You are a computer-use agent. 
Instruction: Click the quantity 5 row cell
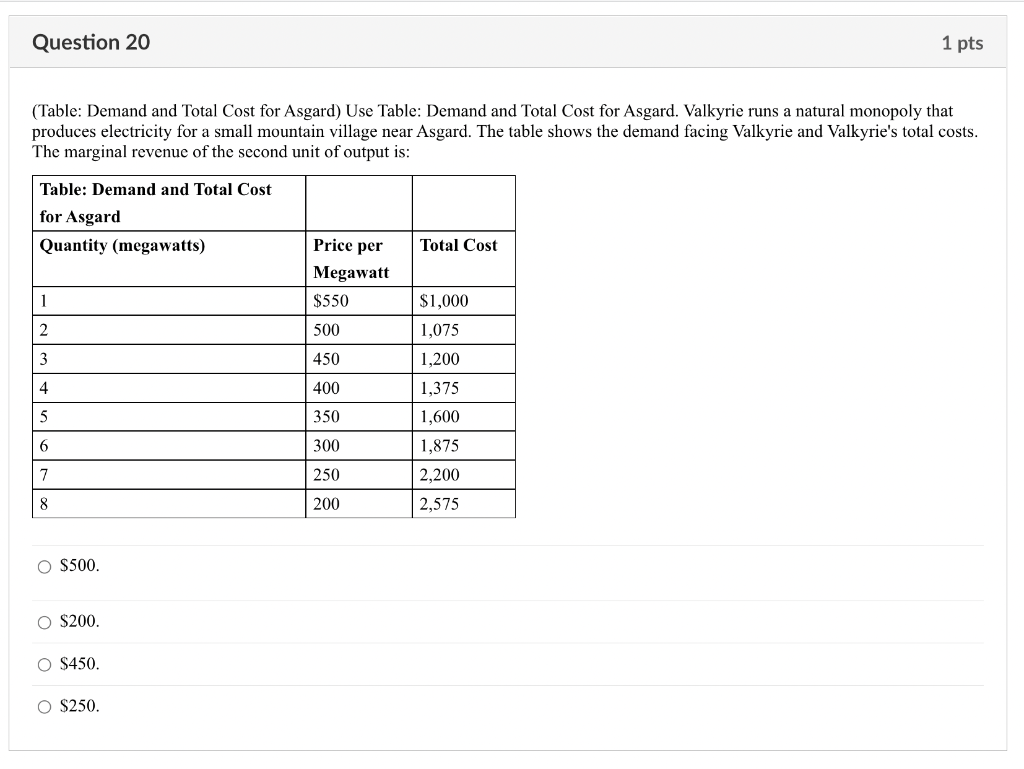(x=41, y=416)
